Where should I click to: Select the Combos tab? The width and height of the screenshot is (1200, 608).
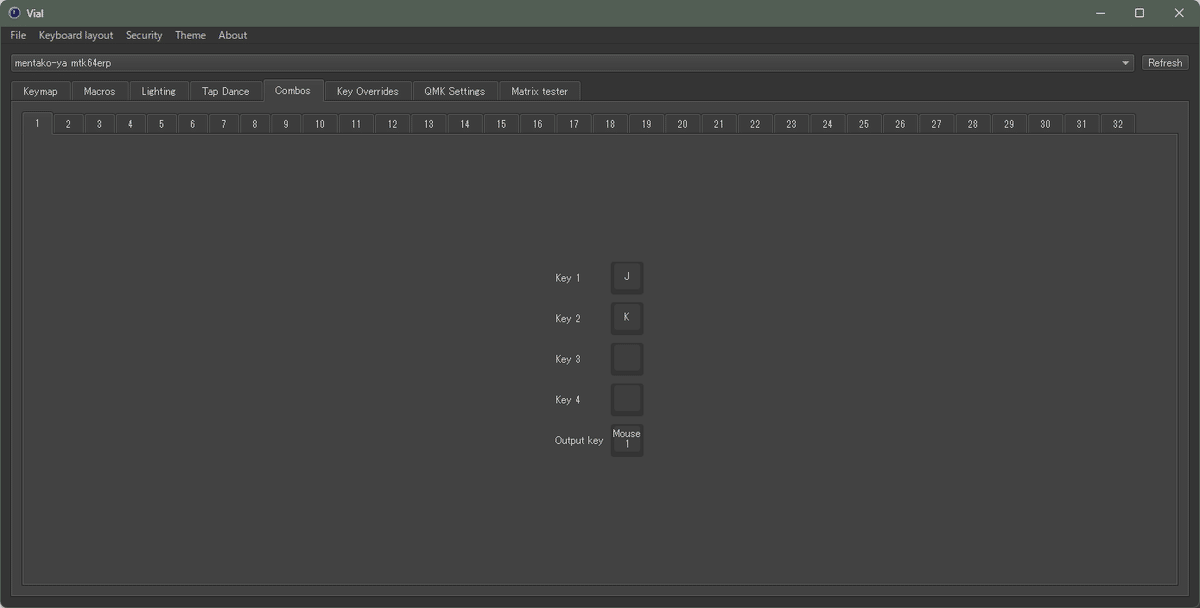(293, 90)
